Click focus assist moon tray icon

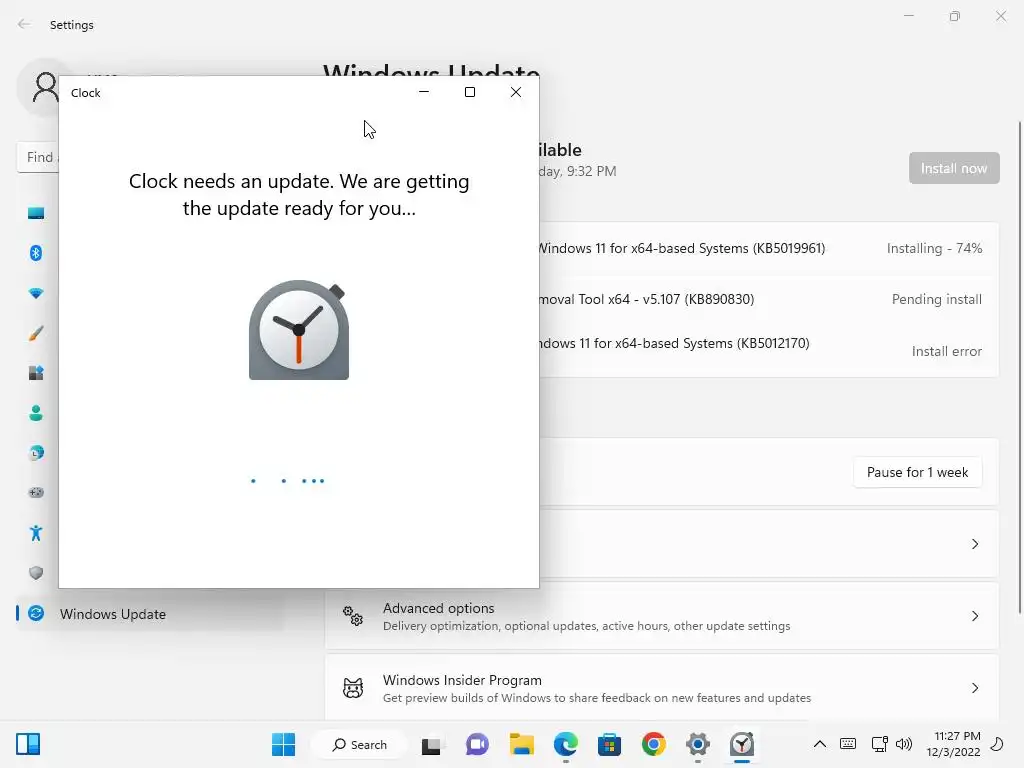[x=998, y=744]
